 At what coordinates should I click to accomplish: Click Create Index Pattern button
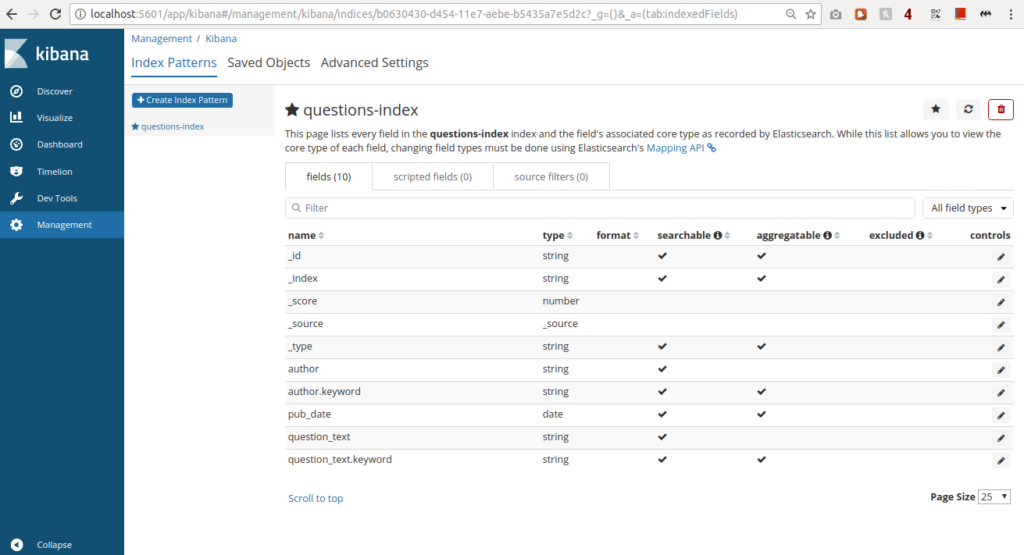pos(182,100)
